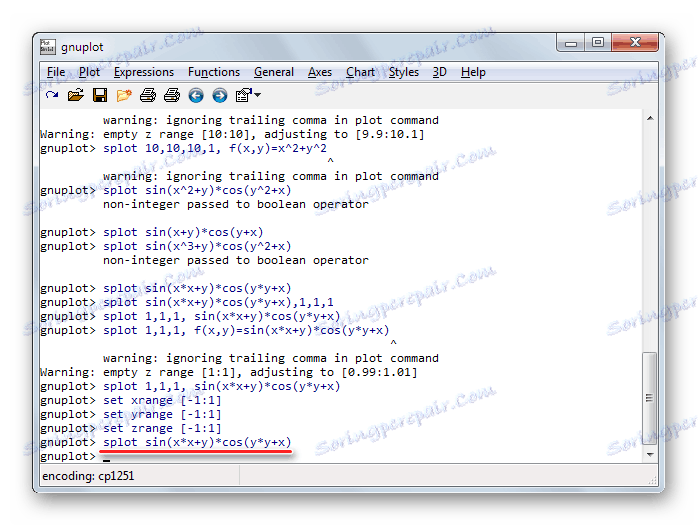
Task: Click the 'empty z range [10:10]' warning line
Action: click(x=232, y=134)
